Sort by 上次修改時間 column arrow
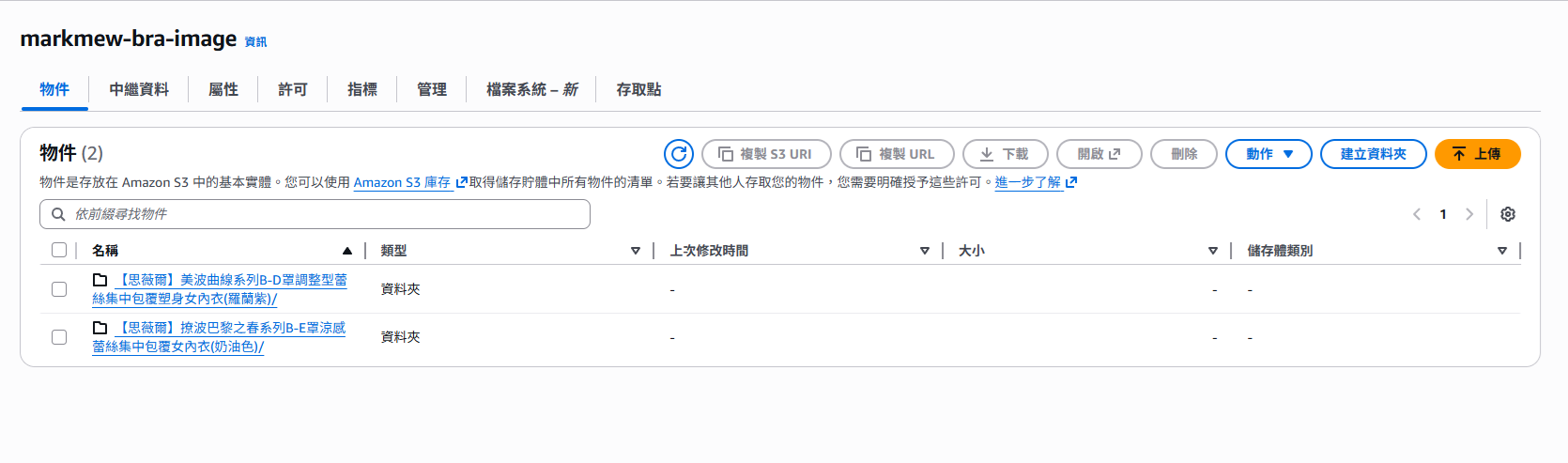Screen dimensions: 1568x463 925,251
